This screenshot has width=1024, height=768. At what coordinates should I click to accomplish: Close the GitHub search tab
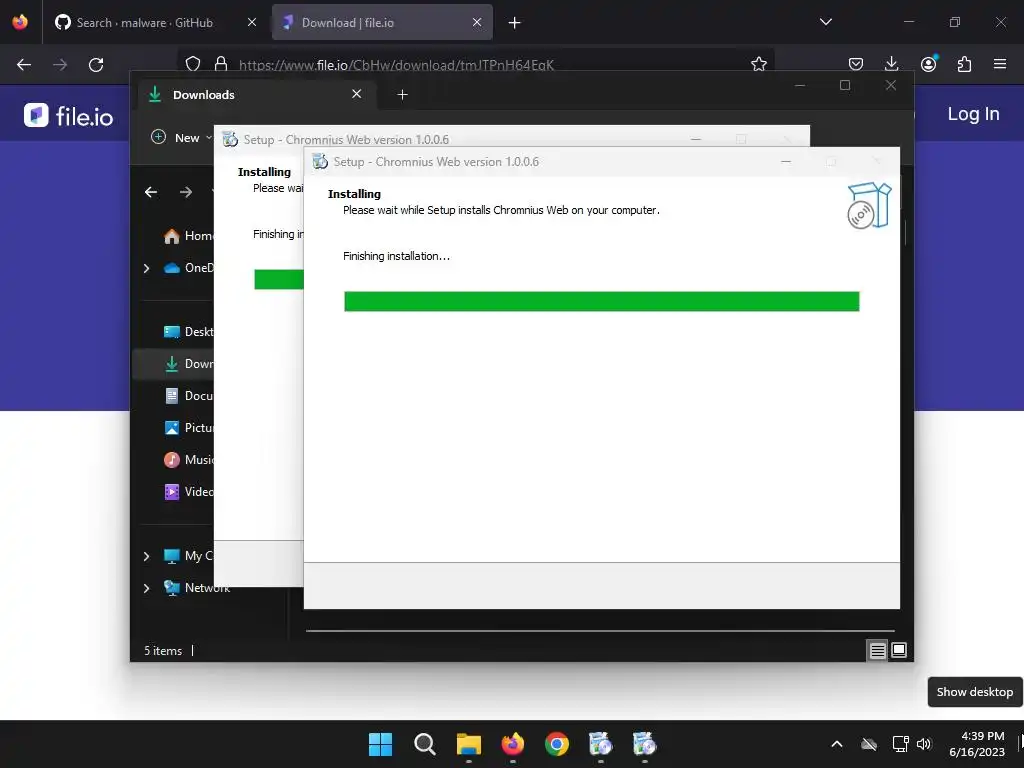pos(251,22)
